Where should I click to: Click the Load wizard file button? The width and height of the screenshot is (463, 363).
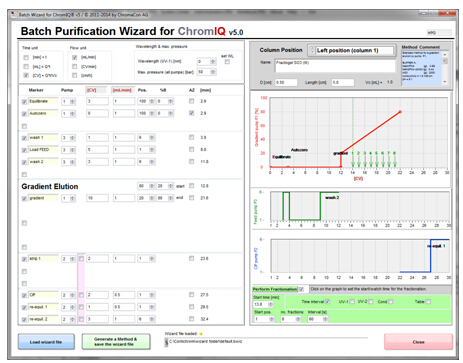coord(46,342)
